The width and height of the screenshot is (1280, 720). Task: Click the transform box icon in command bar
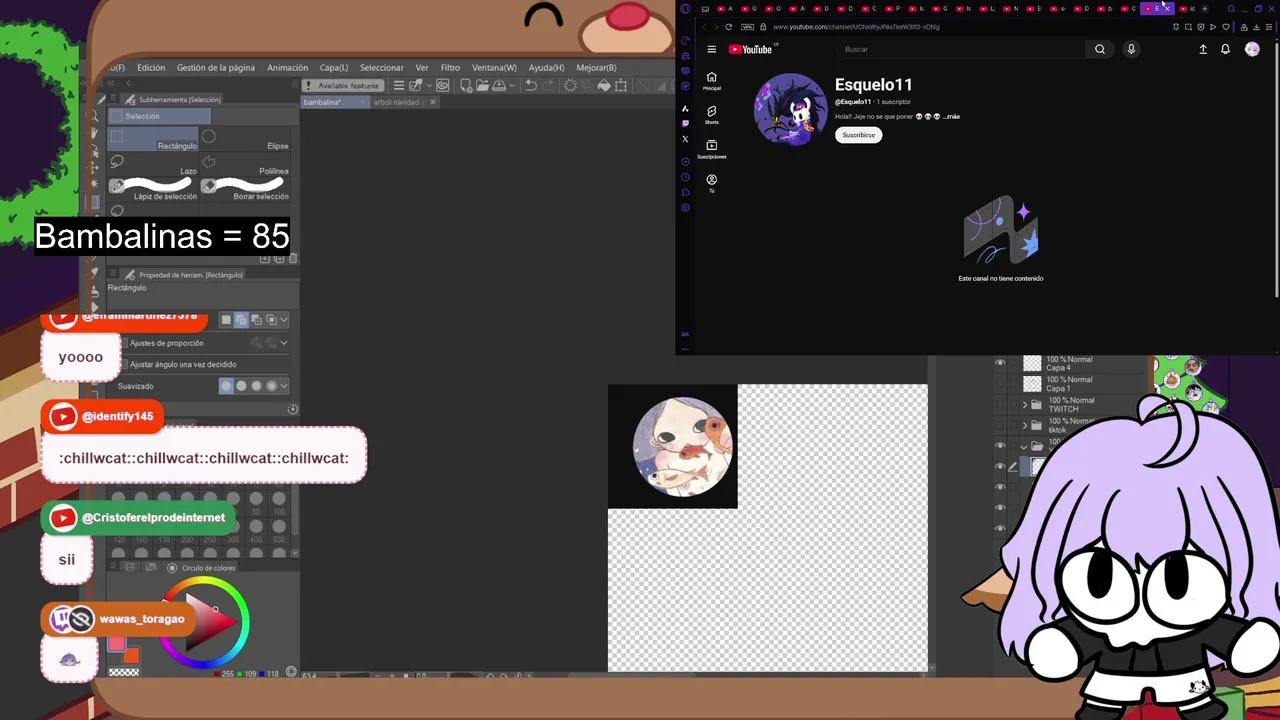(x=620, y=86)
